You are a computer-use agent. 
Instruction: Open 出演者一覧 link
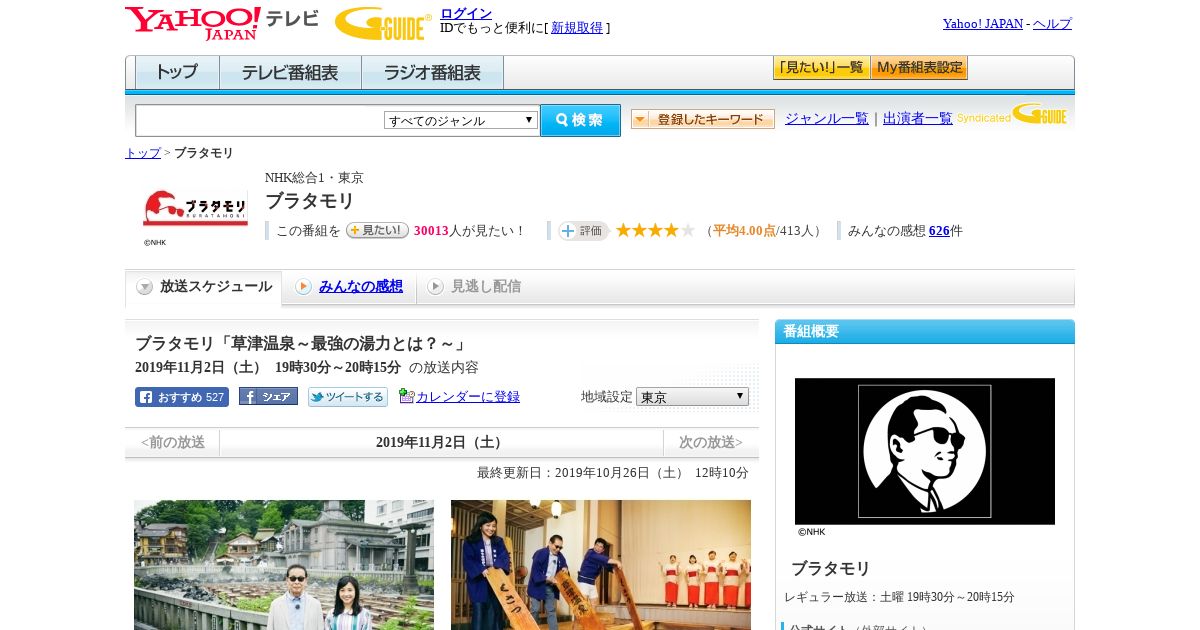(x=918, y=119)
